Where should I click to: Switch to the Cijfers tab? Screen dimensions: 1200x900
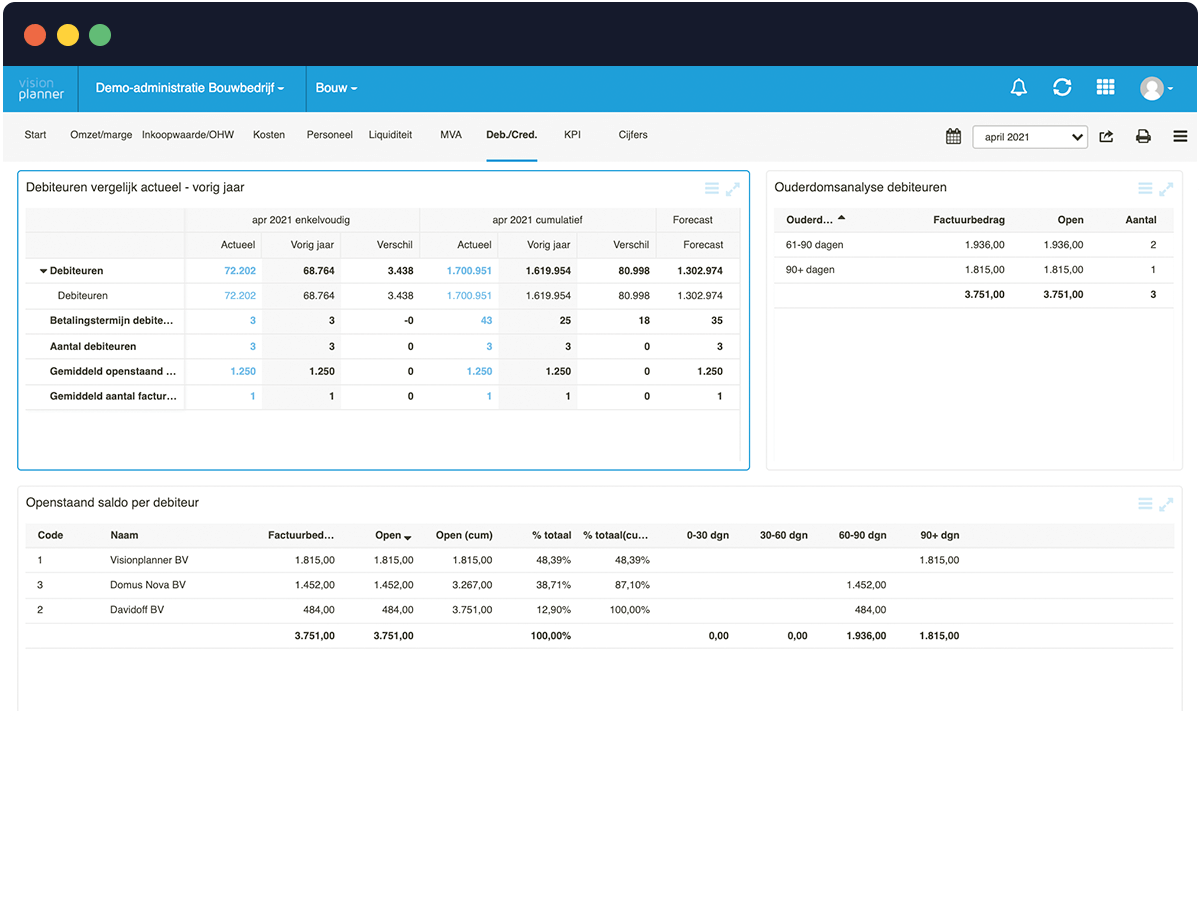(633, 135)
